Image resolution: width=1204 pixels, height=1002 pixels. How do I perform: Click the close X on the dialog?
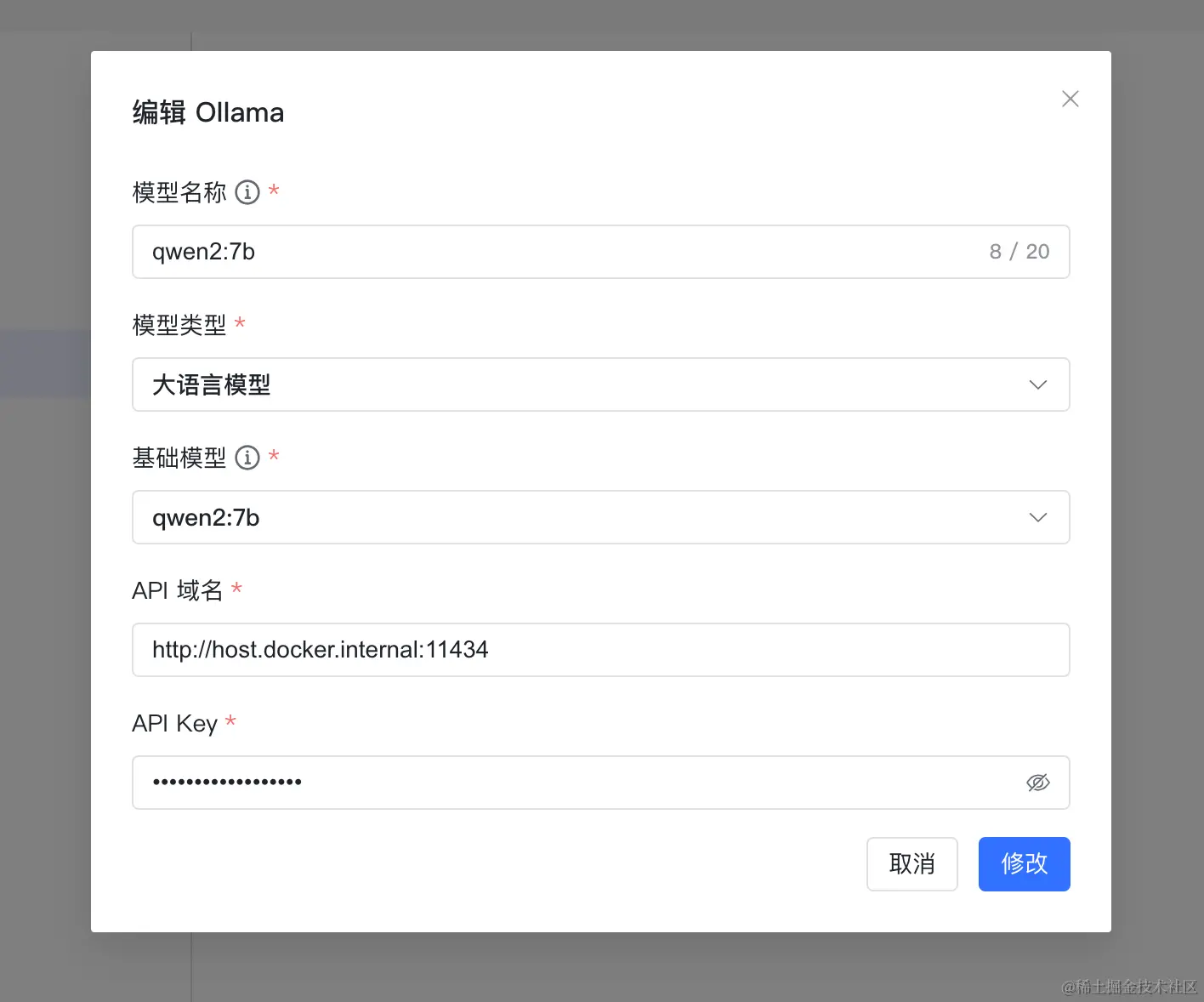click(x=1070, y=99)
